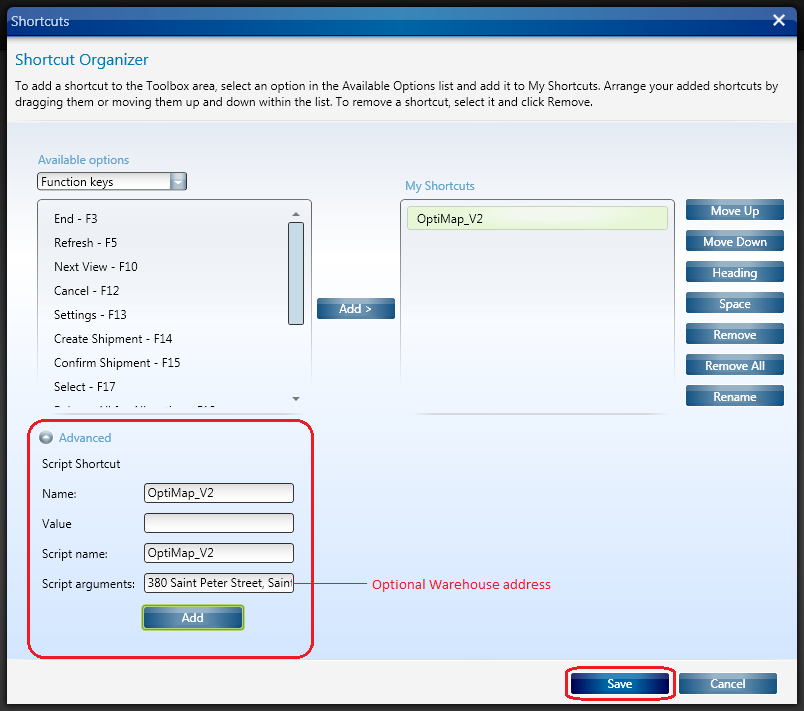Viewport: 804px width, 711px height.
Task: Click the Script arguments text box
Action: pyautogui.click(x=218, y=584)
